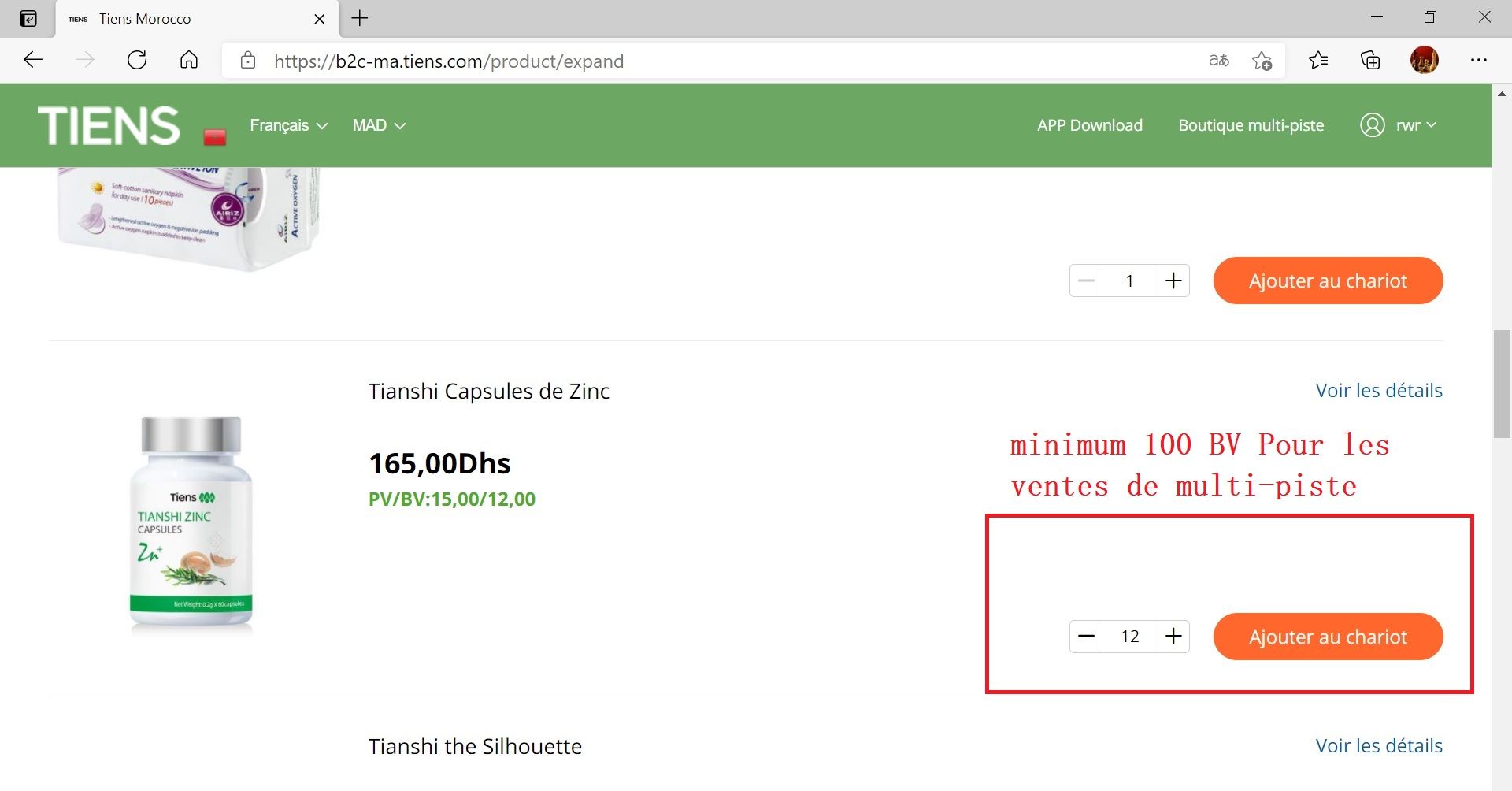1512x791 pixels.
Task: Open the favorites list icon
Action: tap(1317, 60)
